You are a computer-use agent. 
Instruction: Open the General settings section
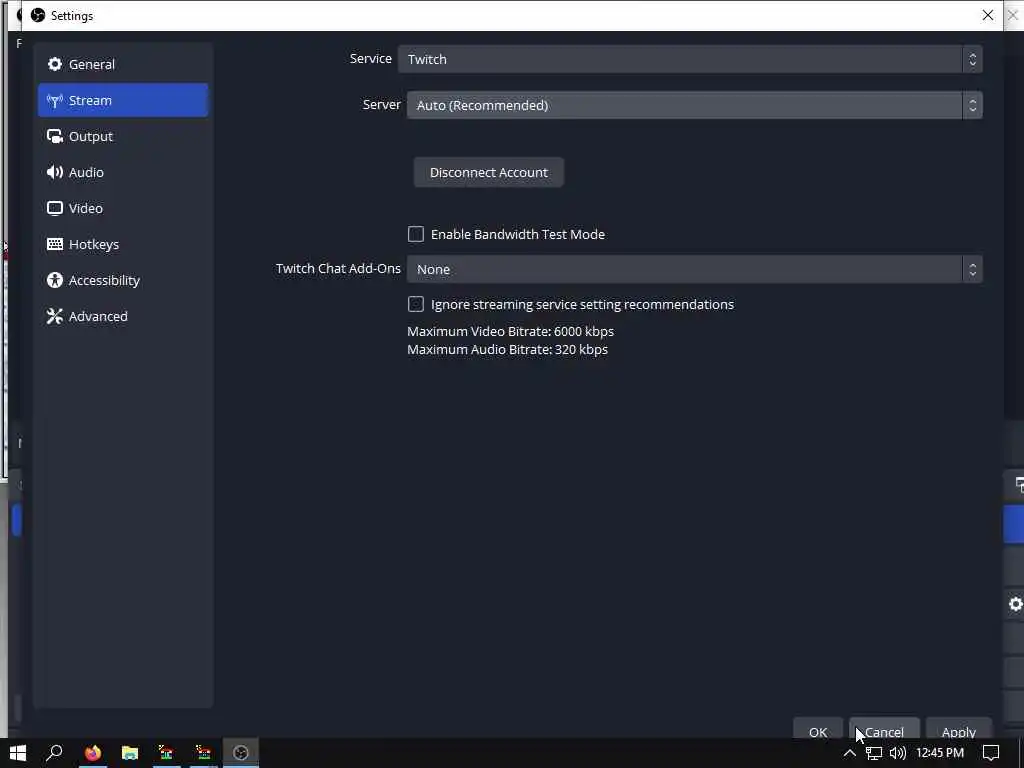[x=123, y=64]
